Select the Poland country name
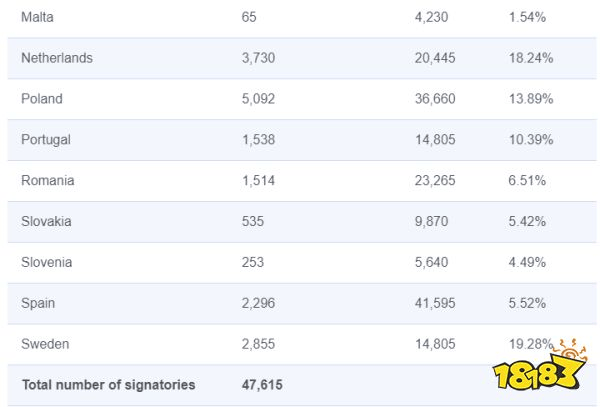This screenshot has width=600, height=407. (42, 99)
